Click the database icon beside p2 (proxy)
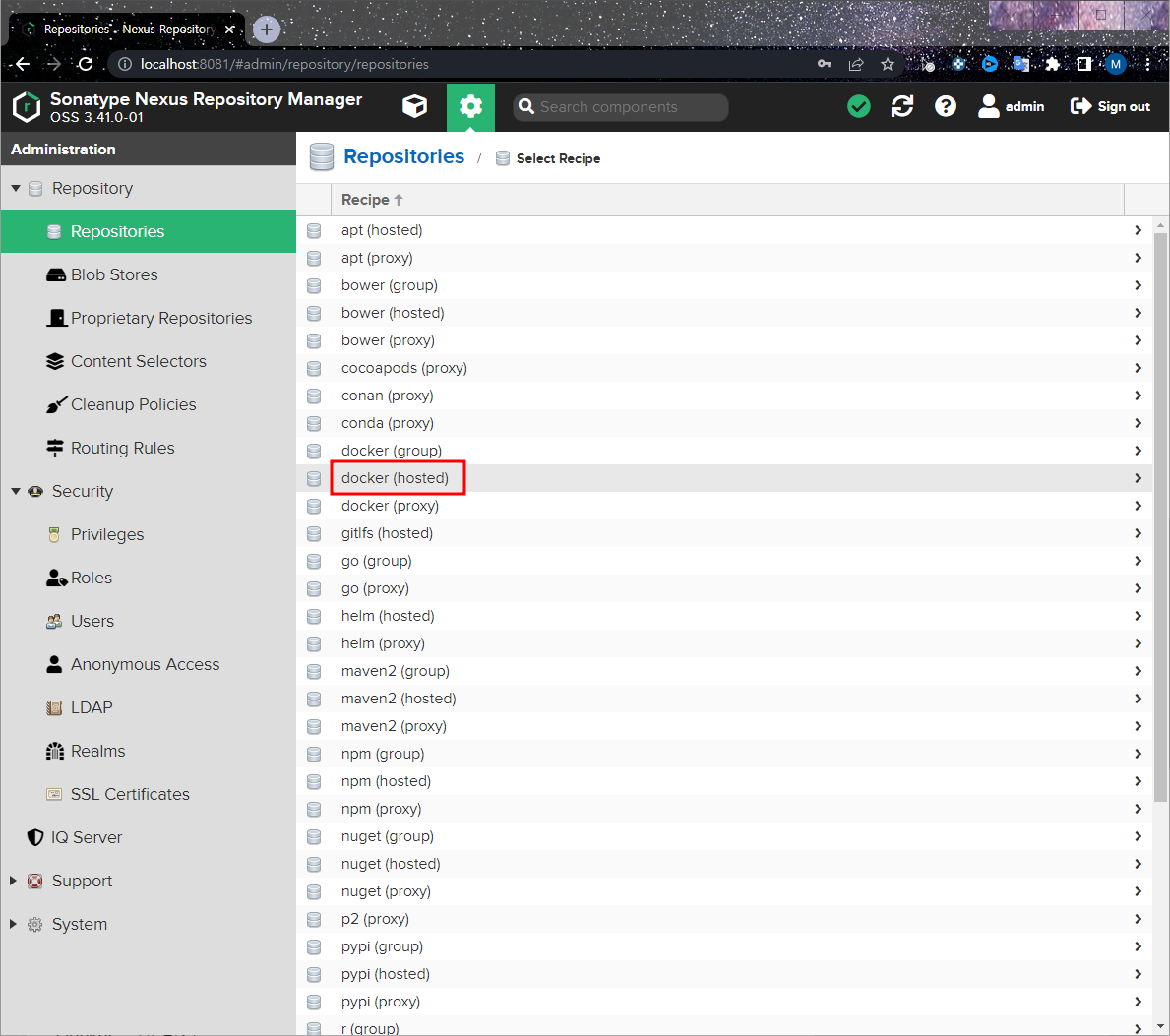1170x1036 pixels. tap(314, 919)
